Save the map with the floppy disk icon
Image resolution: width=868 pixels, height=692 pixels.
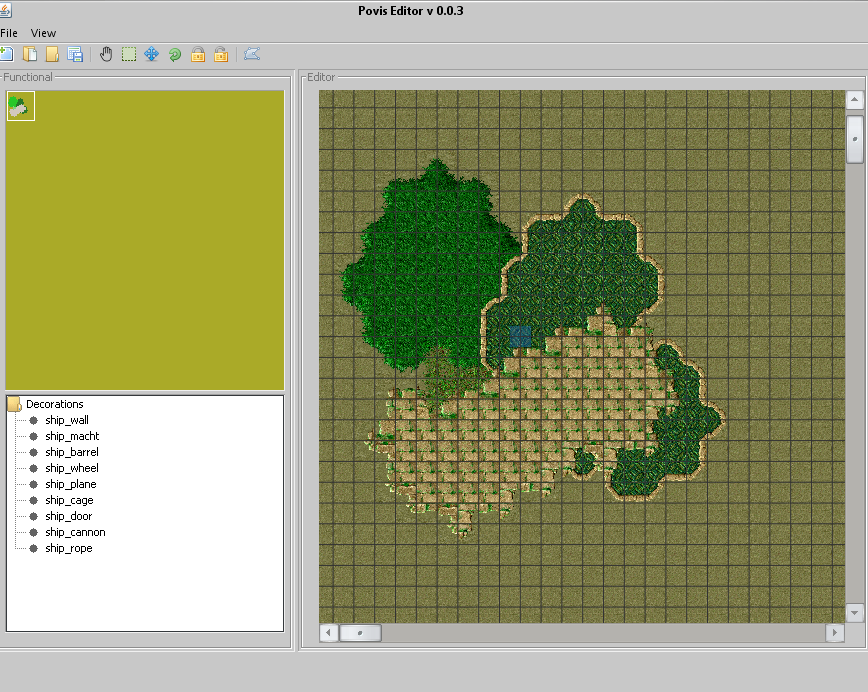[75, 54]
